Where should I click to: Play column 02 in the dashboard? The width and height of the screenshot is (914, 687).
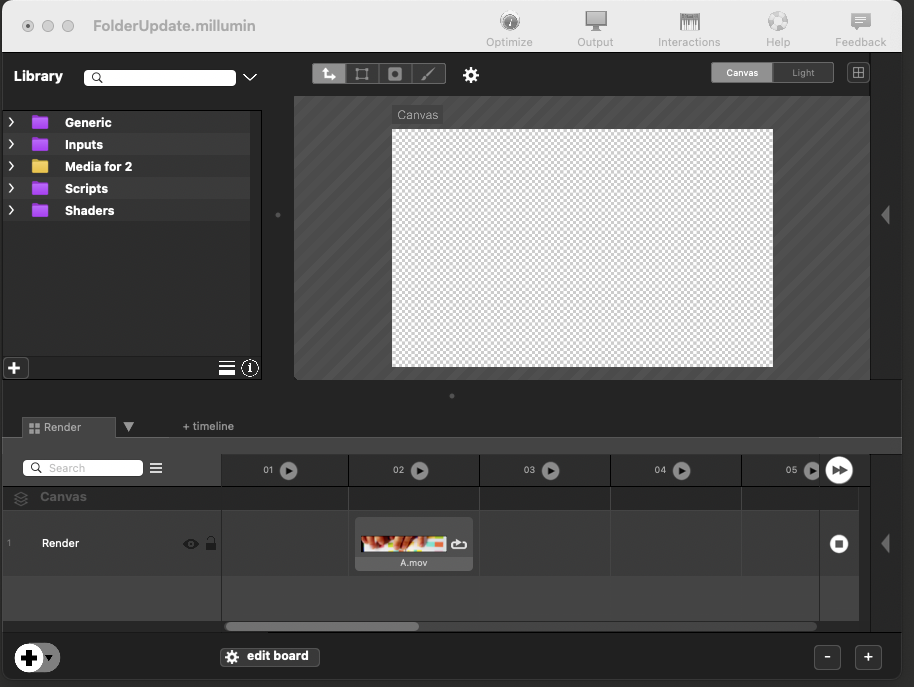pos(419,470)
